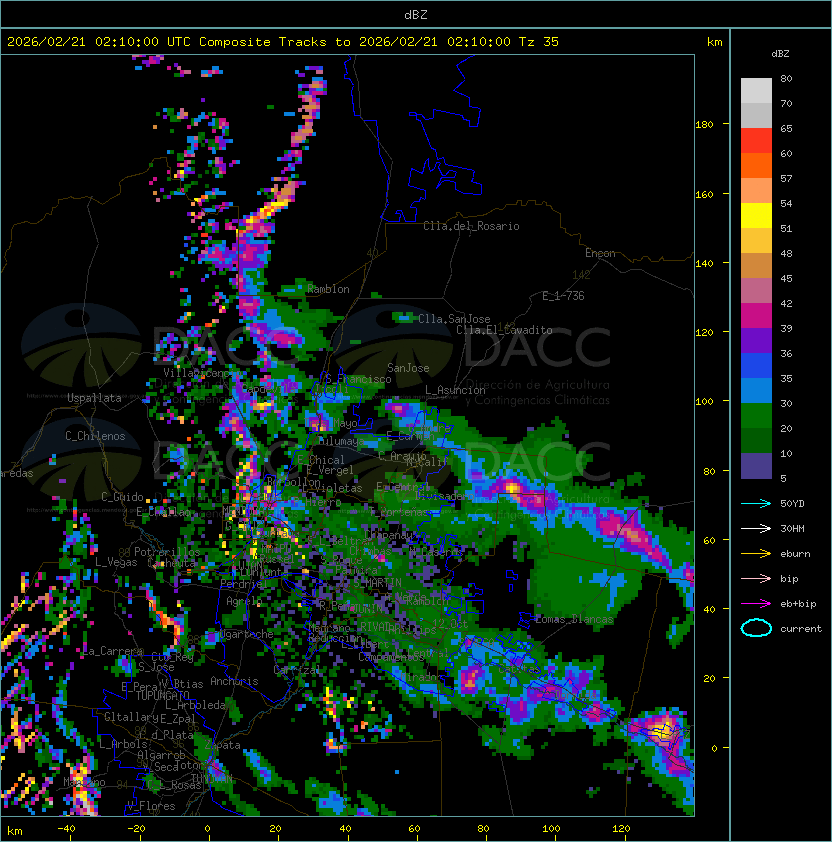The width and height of the screenshot is (832, 842).
Task: Click the 'Encon' map label
Action: tap(600, 253)
